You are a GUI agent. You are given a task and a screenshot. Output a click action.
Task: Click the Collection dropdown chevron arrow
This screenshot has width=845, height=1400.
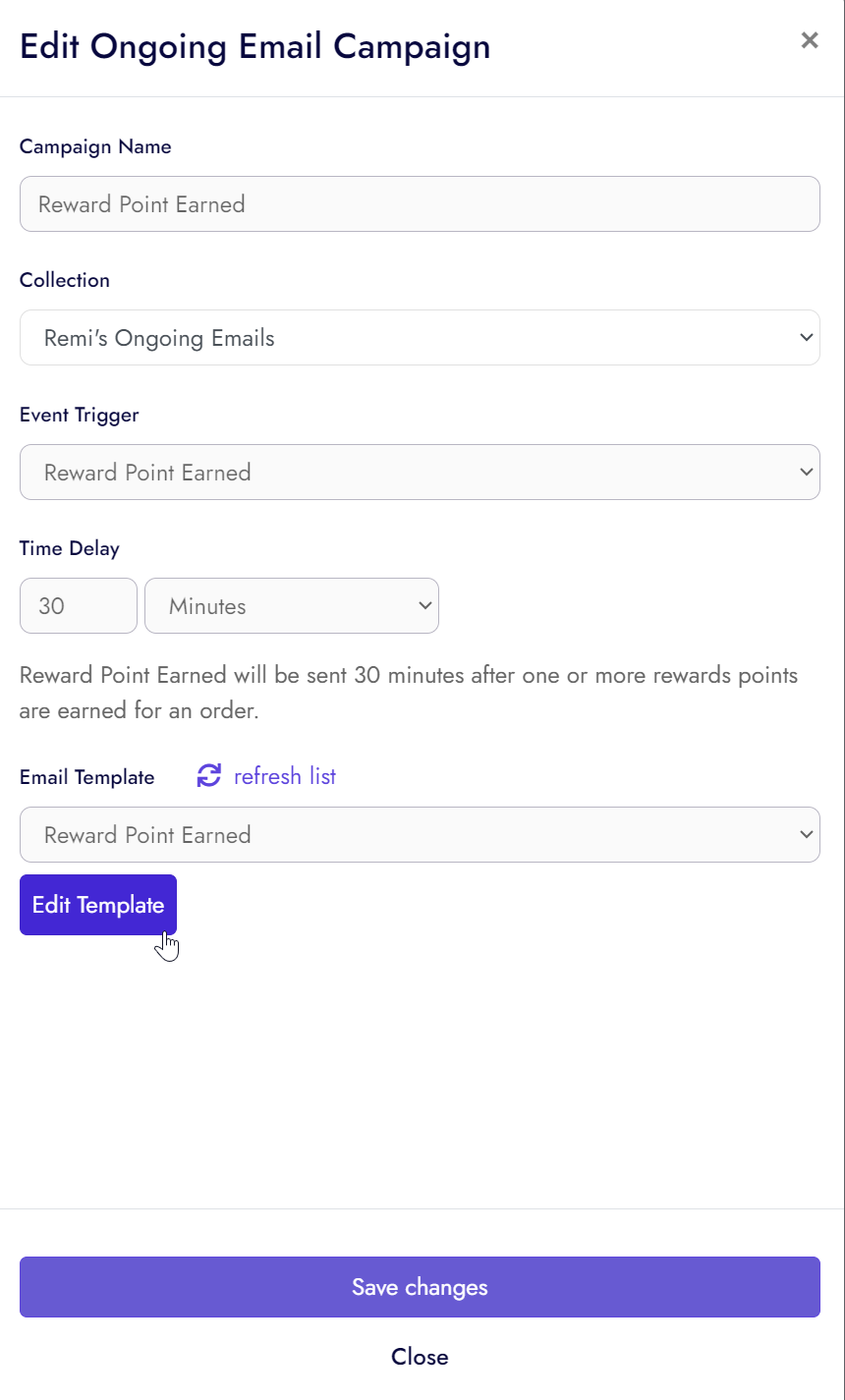(804, 337)
